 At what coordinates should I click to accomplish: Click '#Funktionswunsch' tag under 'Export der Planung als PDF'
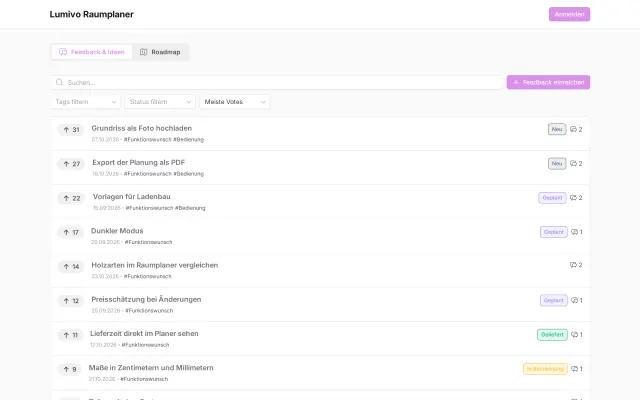click(x=148, y=174)
